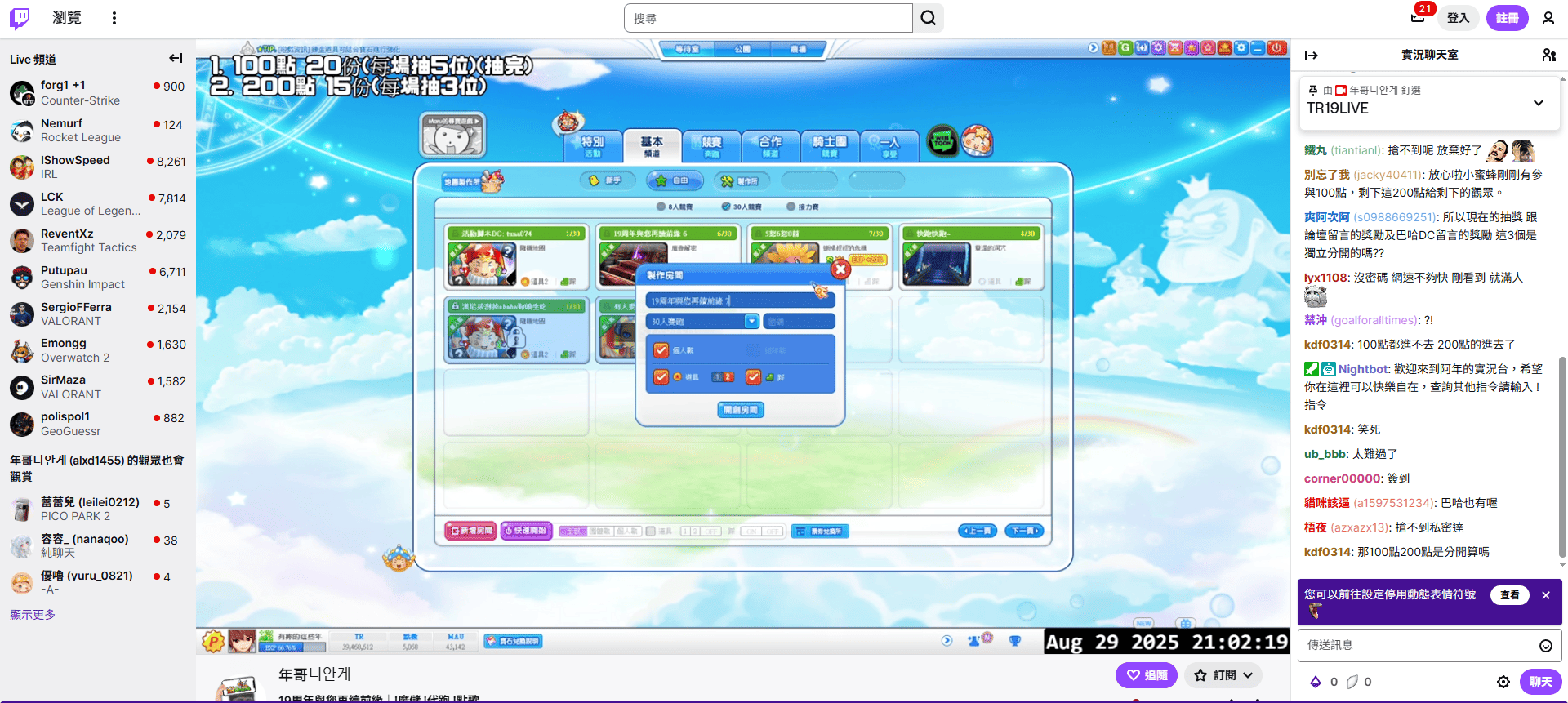This screenshot has height=703, width=1568.
Task: Collapse the Live channels sidebar
Action: click(x=176, y=58)
